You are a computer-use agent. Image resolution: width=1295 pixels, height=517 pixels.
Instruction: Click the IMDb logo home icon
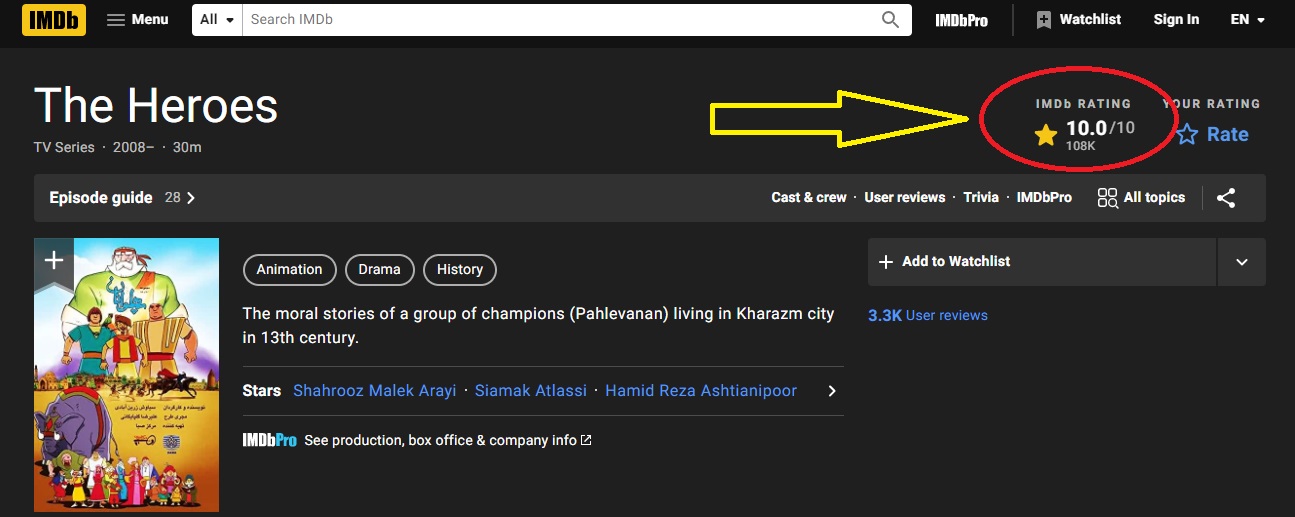(54, 20)
